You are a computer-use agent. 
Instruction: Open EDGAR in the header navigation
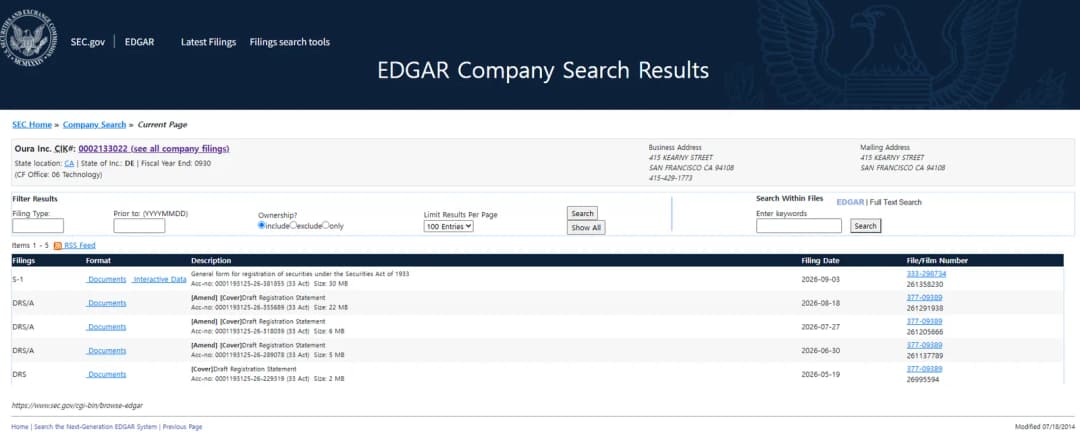click(139, 42)
